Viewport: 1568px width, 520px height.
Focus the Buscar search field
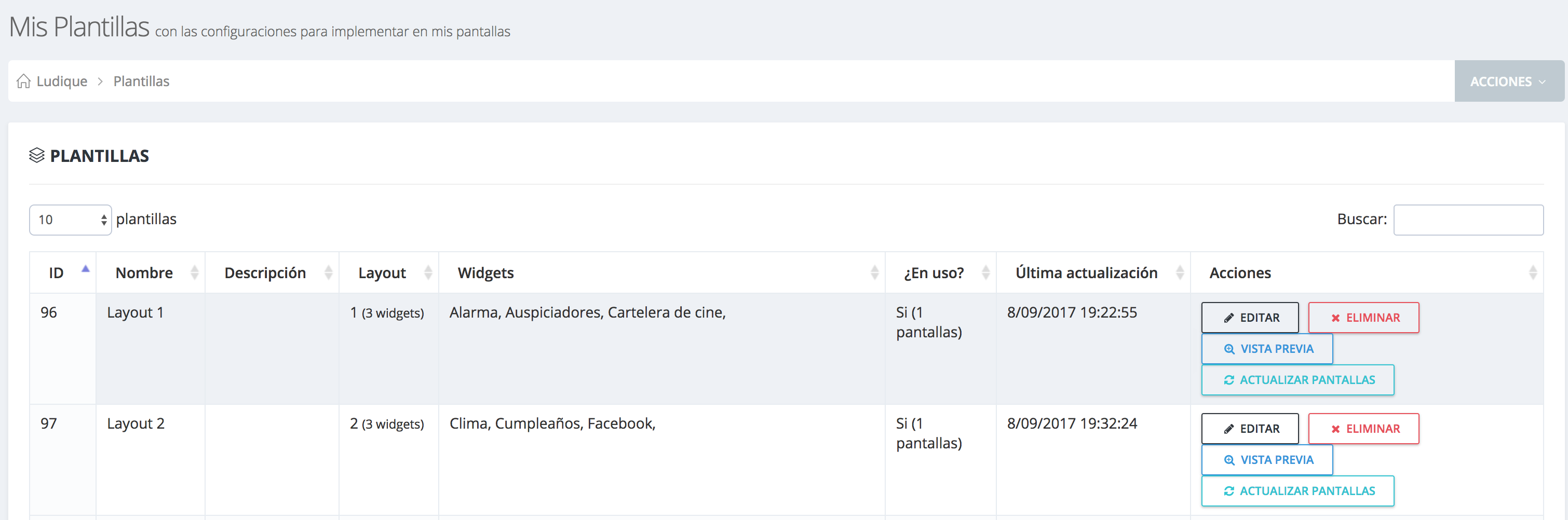click(1468, 220)
